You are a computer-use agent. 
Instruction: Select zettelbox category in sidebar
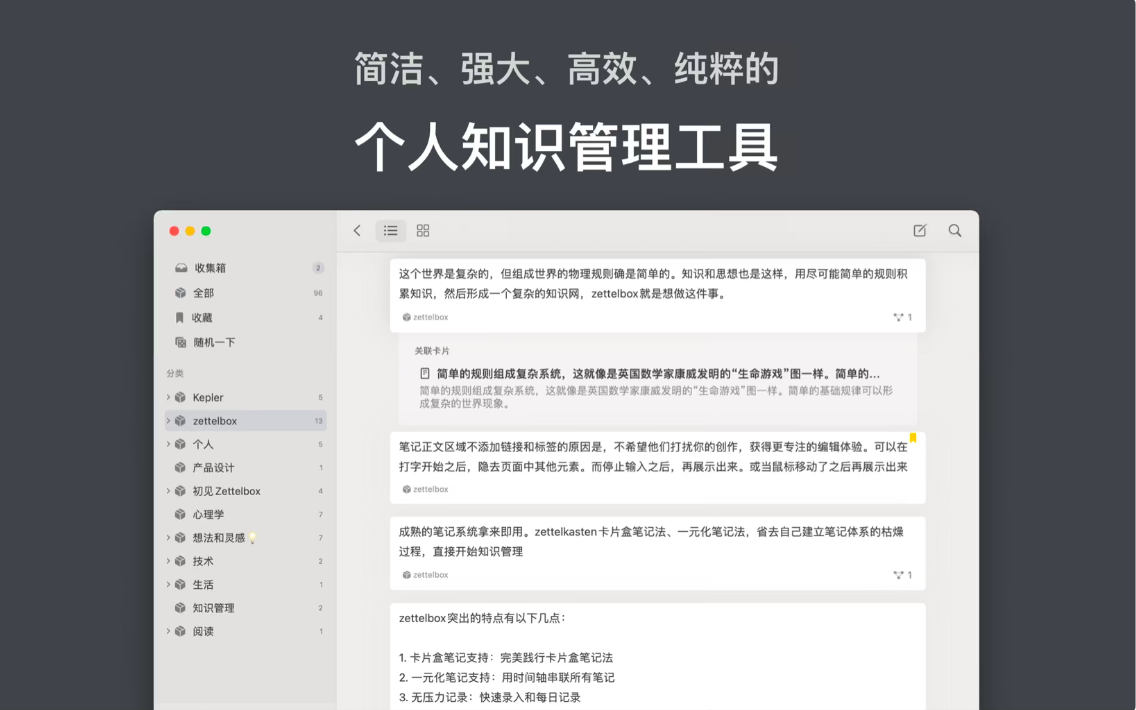[215, 421]
